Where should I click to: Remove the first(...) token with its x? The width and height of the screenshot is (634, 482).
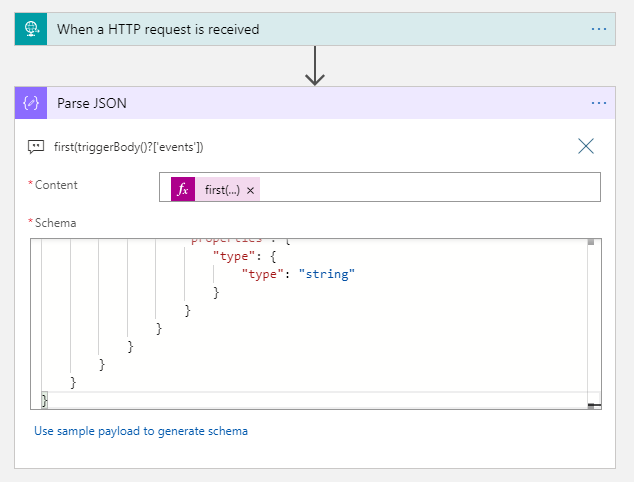[x=250, y=190]
